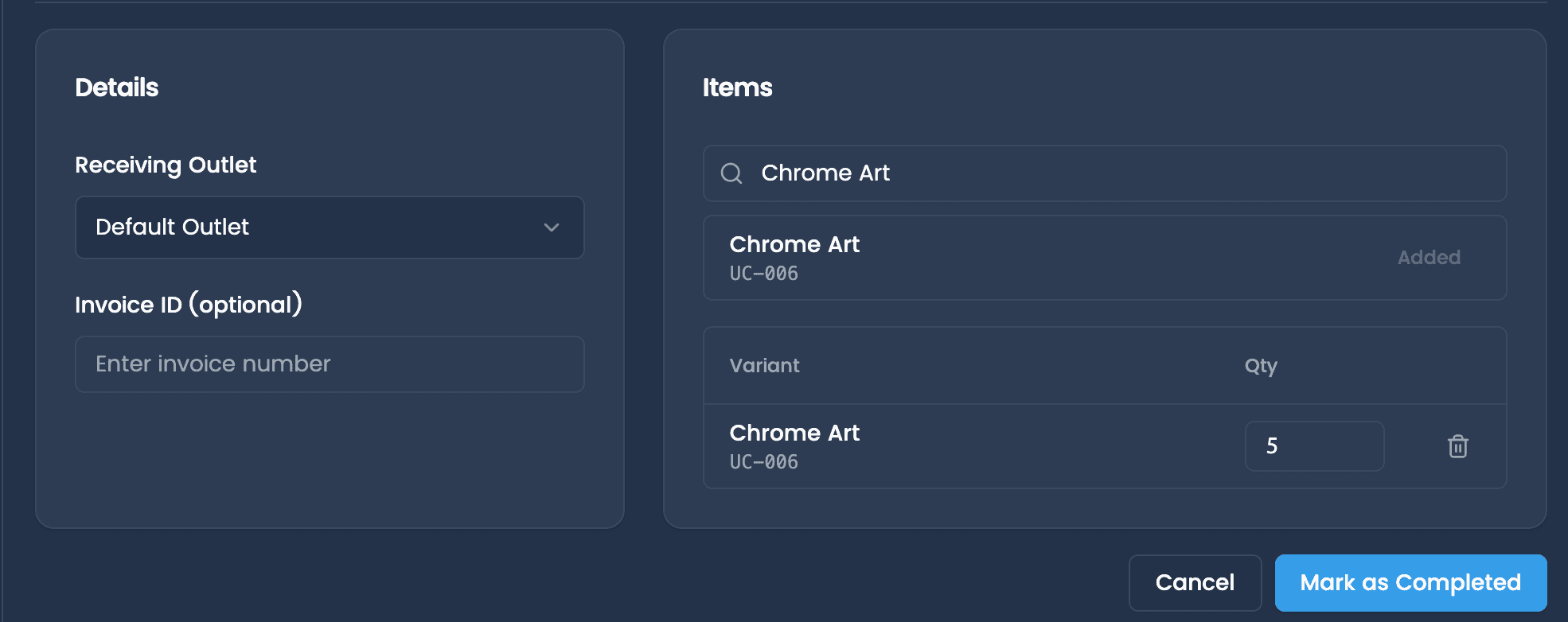
Task: Edit the quantity field showing 5
Action: coord(1314,446)
